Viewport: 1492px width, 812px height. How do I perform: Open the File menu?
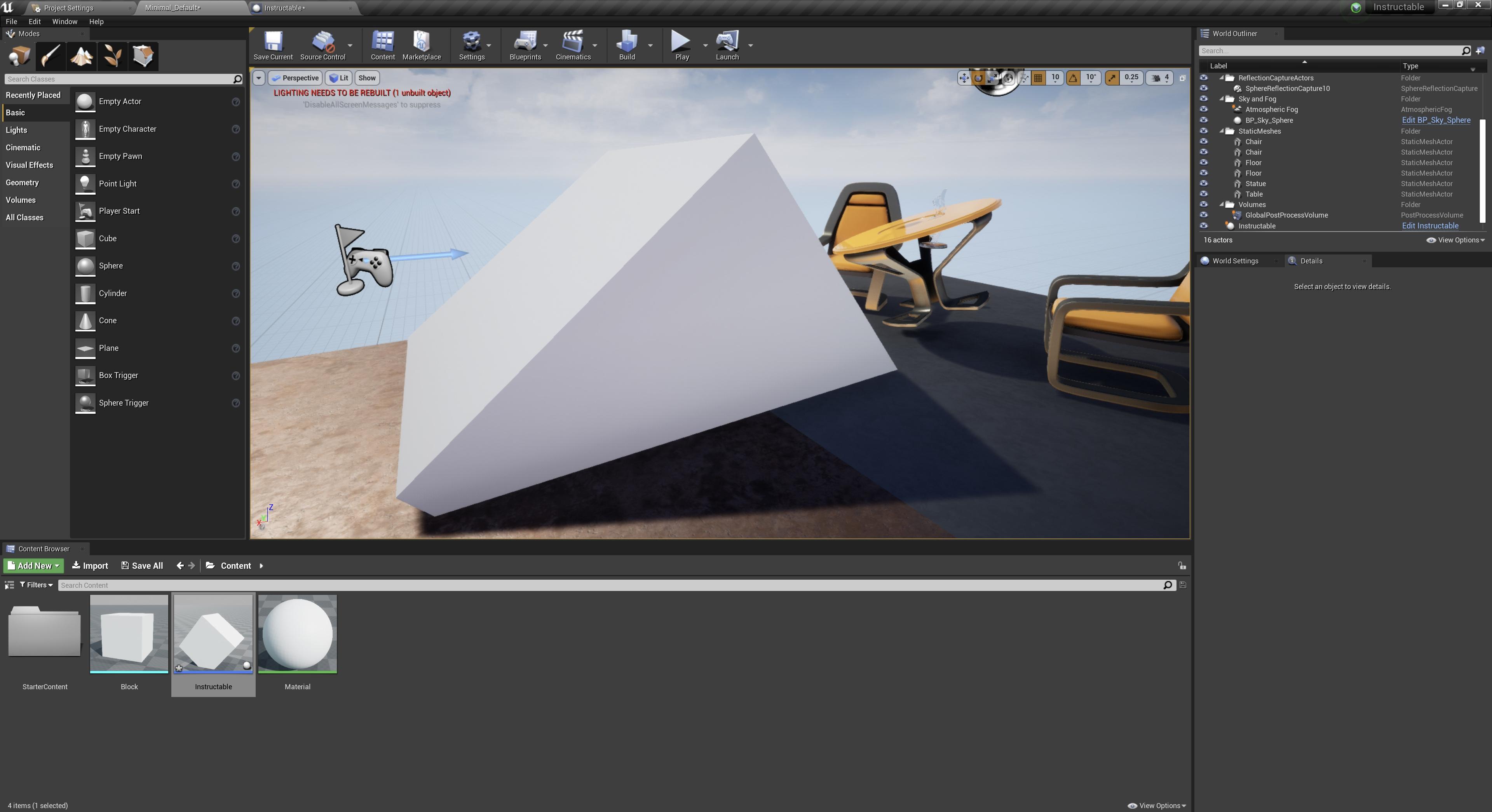tap(11, 21)
